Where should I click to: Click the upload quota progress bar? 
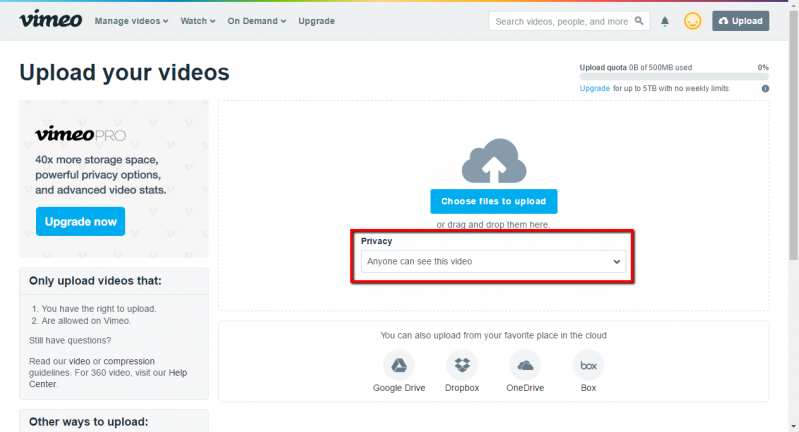pos(674,76)
